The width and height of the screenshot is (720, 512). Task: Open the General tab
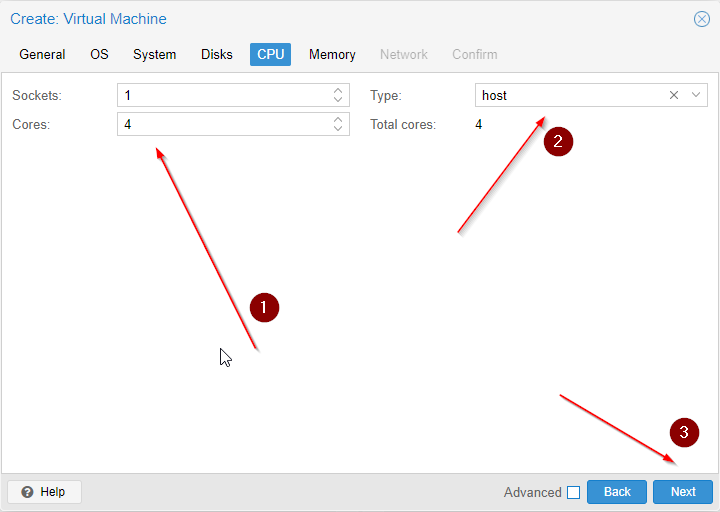[42, 54]
